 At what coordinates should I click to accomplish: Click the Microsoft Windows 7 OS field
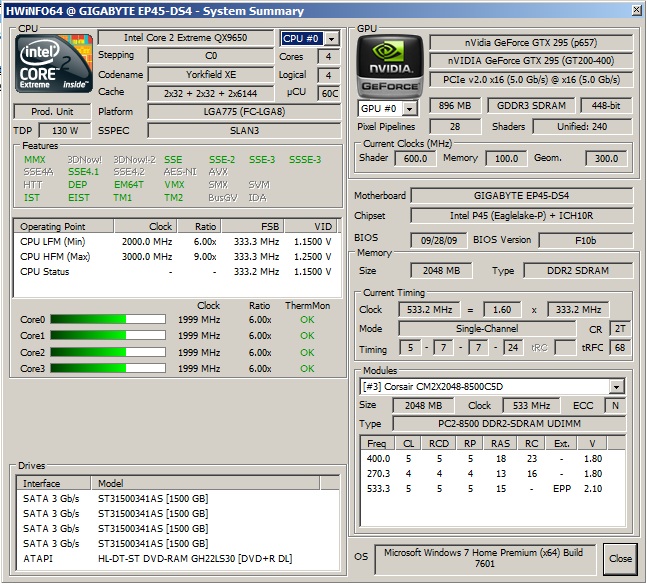(484, 559)
